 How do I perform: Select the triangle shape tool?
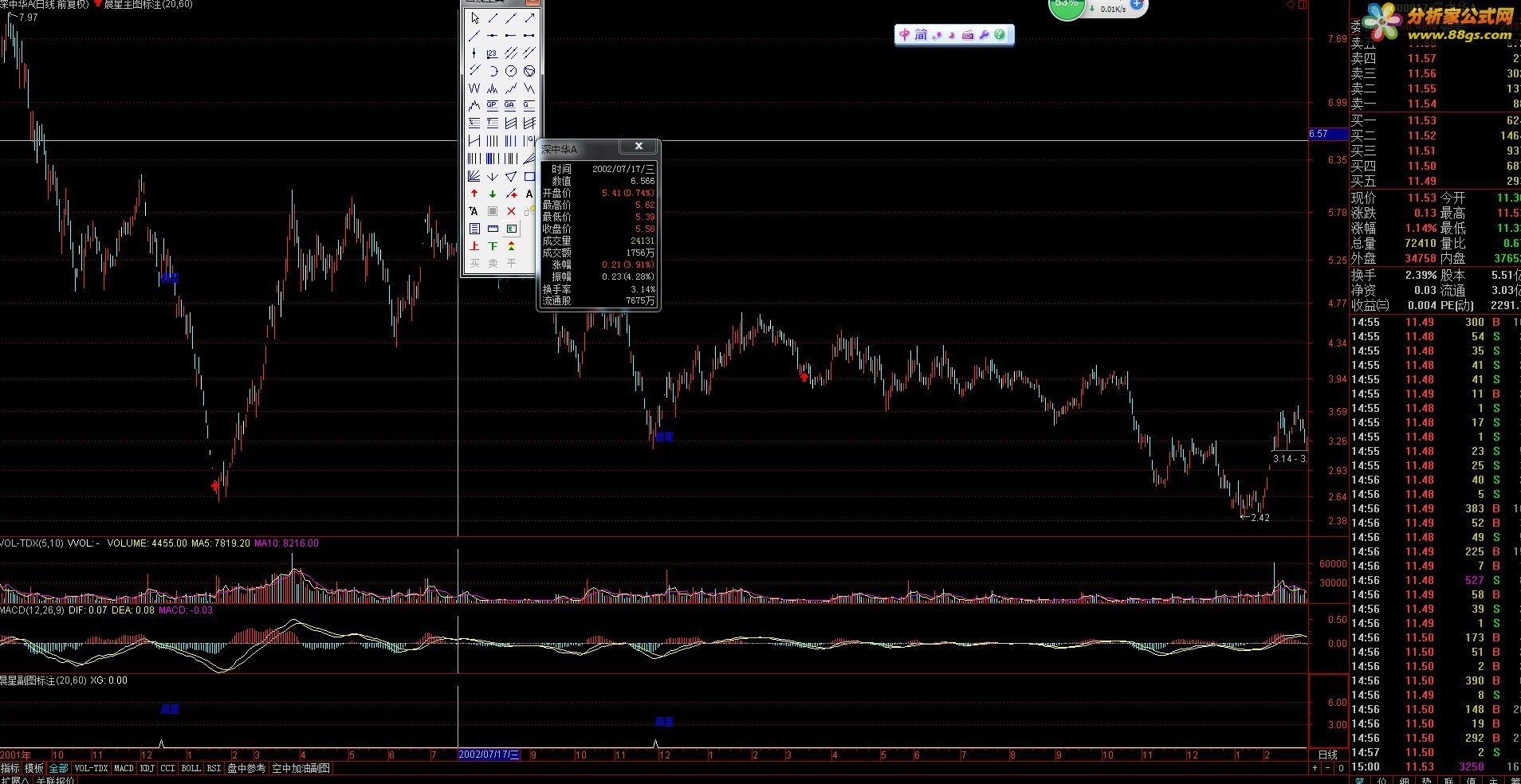(511, 176)
